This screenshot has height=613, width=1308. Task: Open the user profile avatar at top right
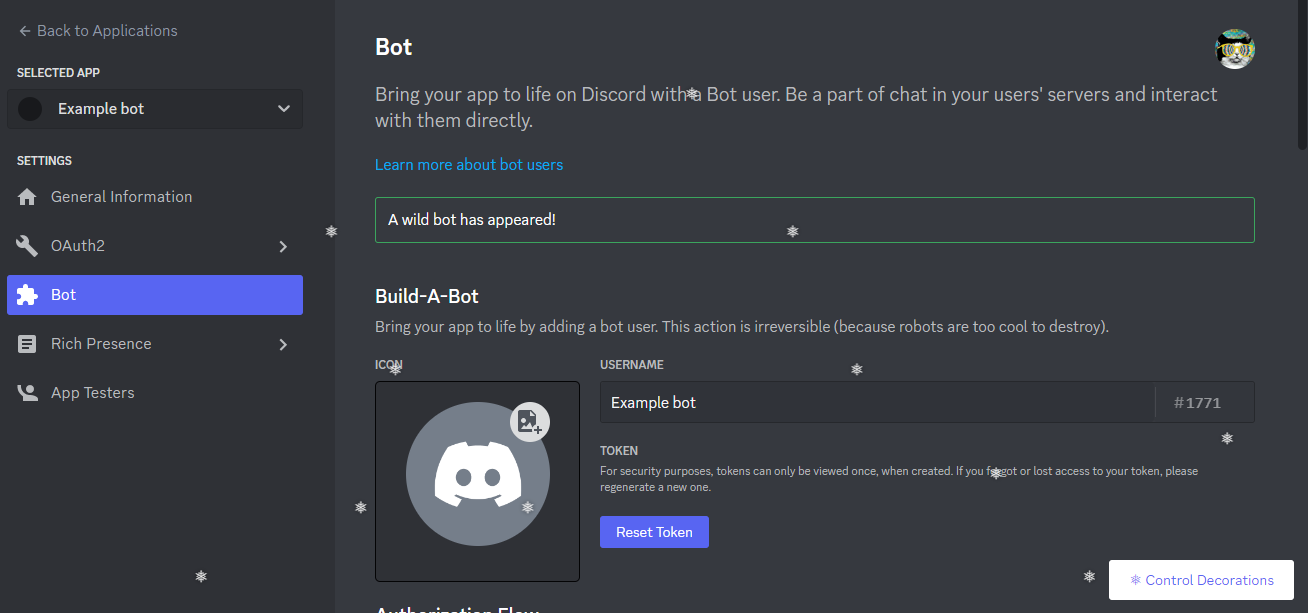tap(1235, 49)
